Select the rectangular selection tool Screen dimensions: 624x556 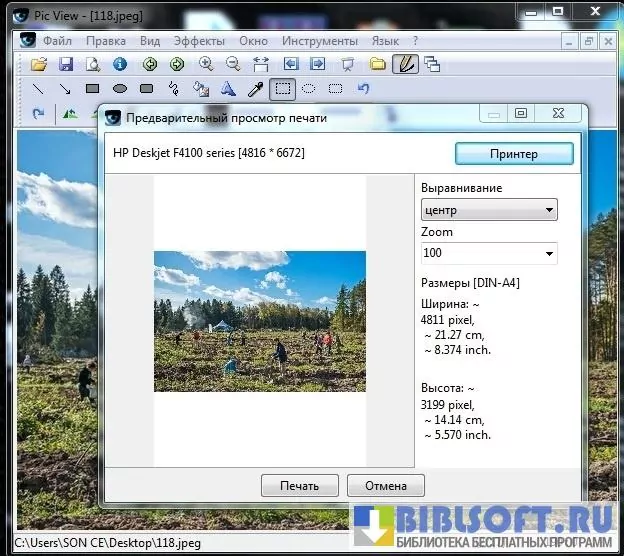point(284,89)
